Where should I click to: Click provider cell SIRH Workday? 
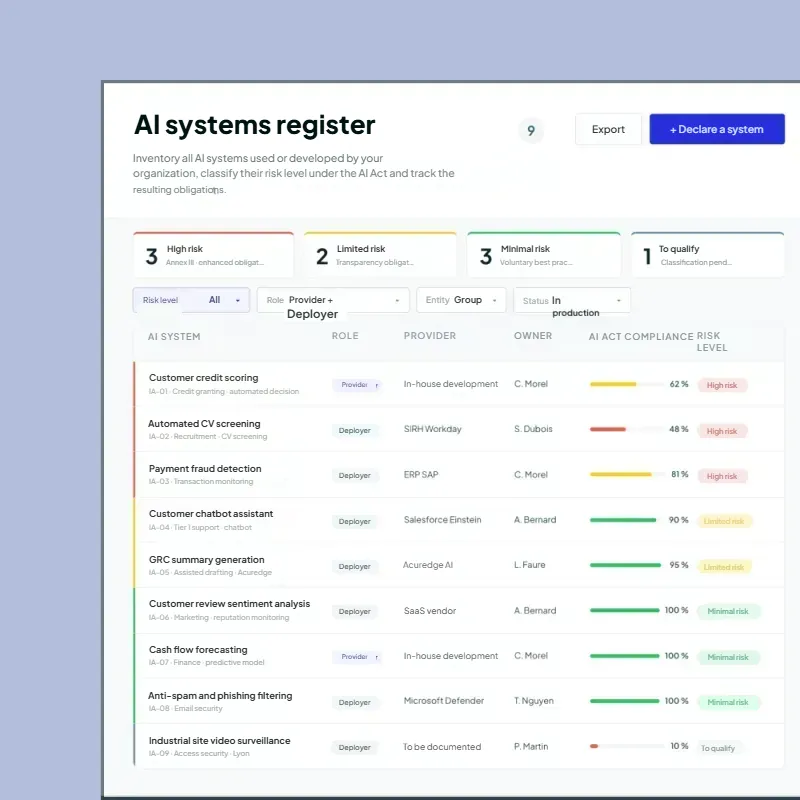(x=433, y=429)
